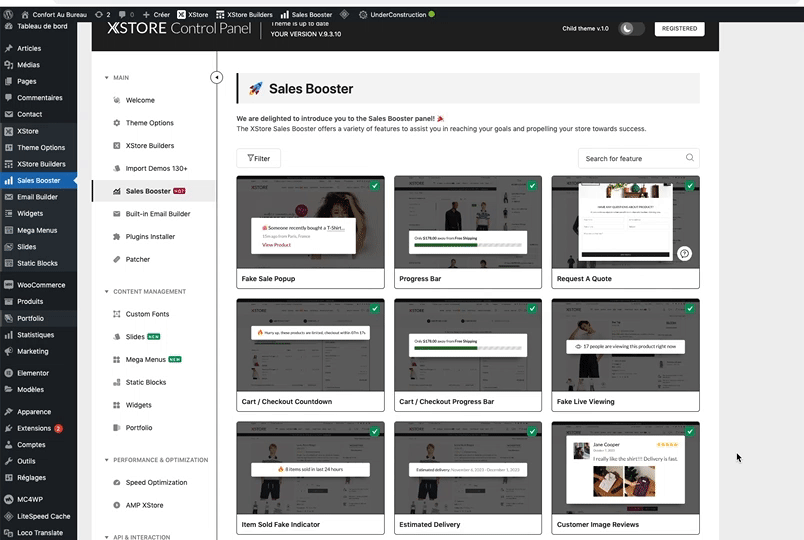Click the Custom Fonts icon
Viewport: 804px width, 540px height.
(x=116, y=314)
